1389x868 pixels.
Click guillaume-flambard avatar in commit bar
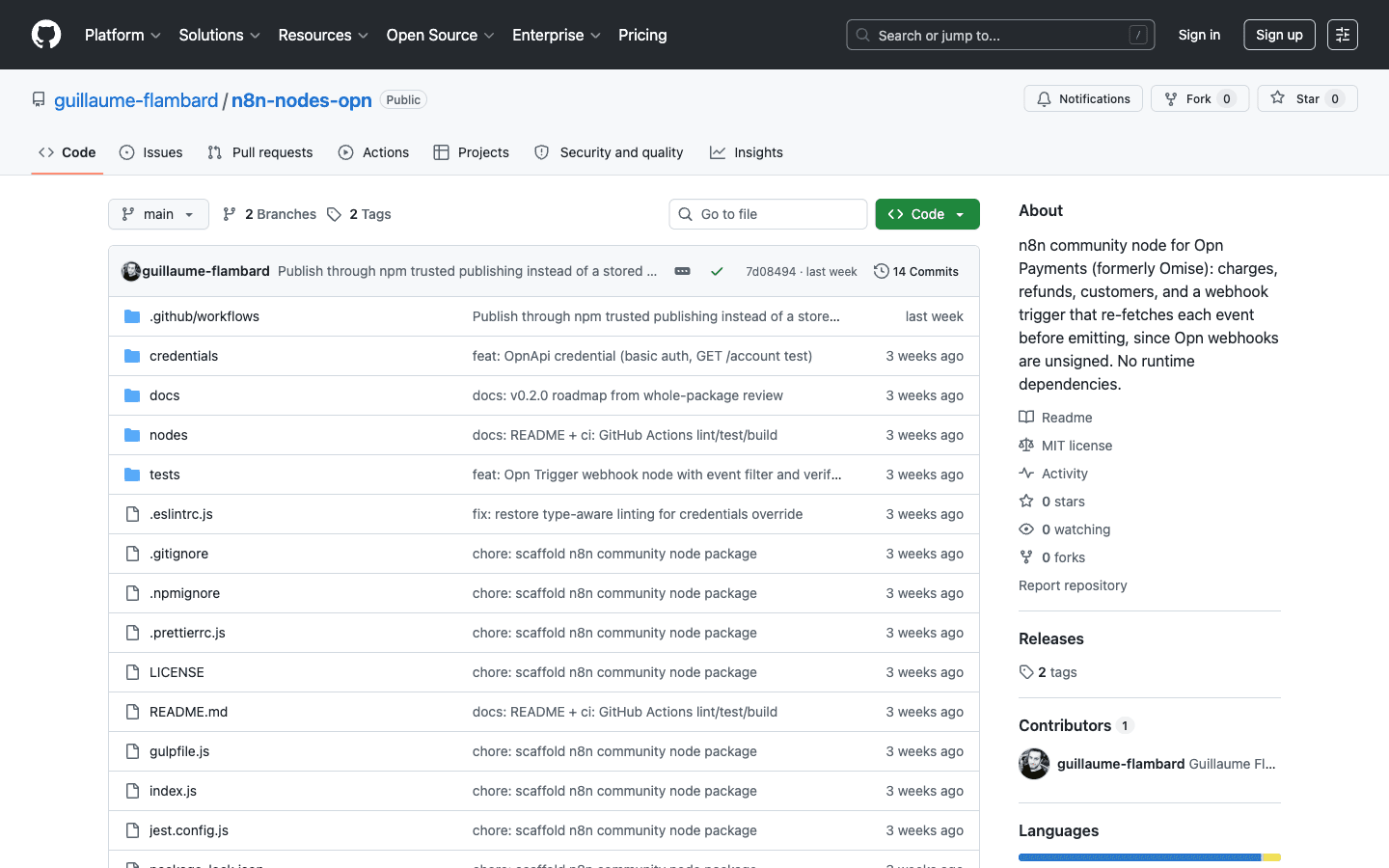pos(131,271)
